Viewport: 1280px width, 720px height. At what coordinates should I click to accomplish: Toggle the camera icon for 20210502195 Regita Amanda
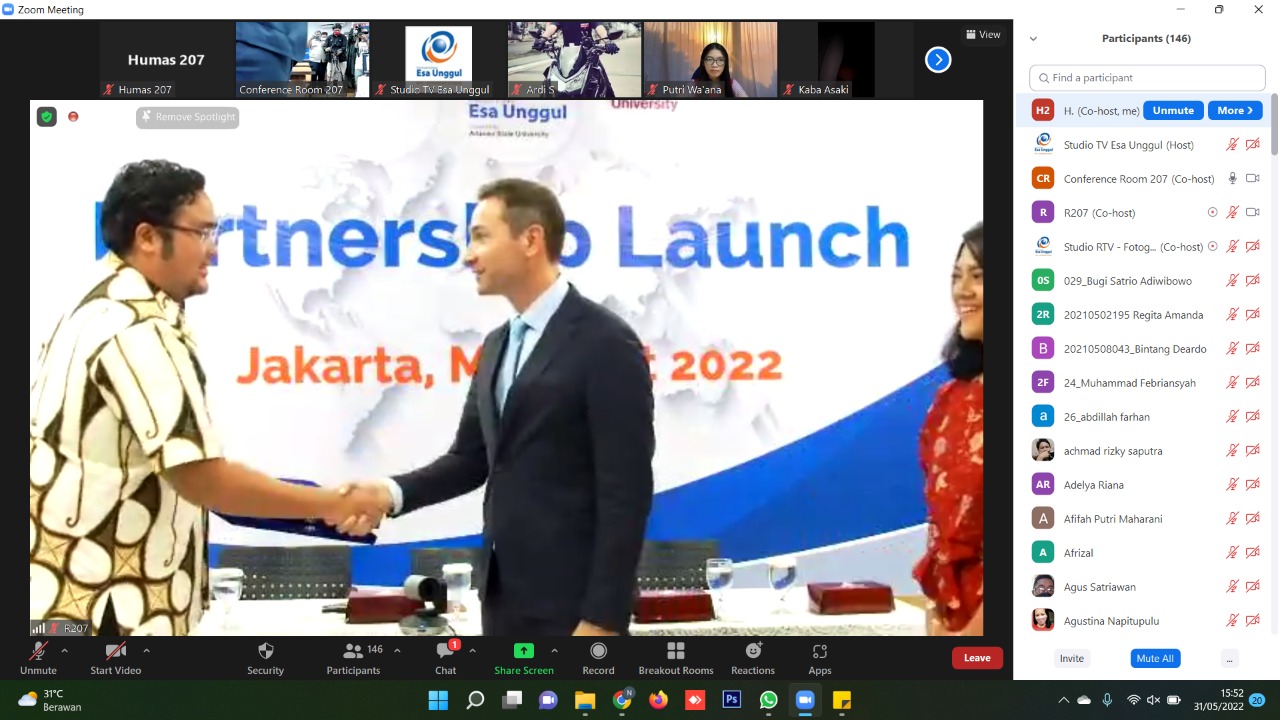[x=1252, y=315]
